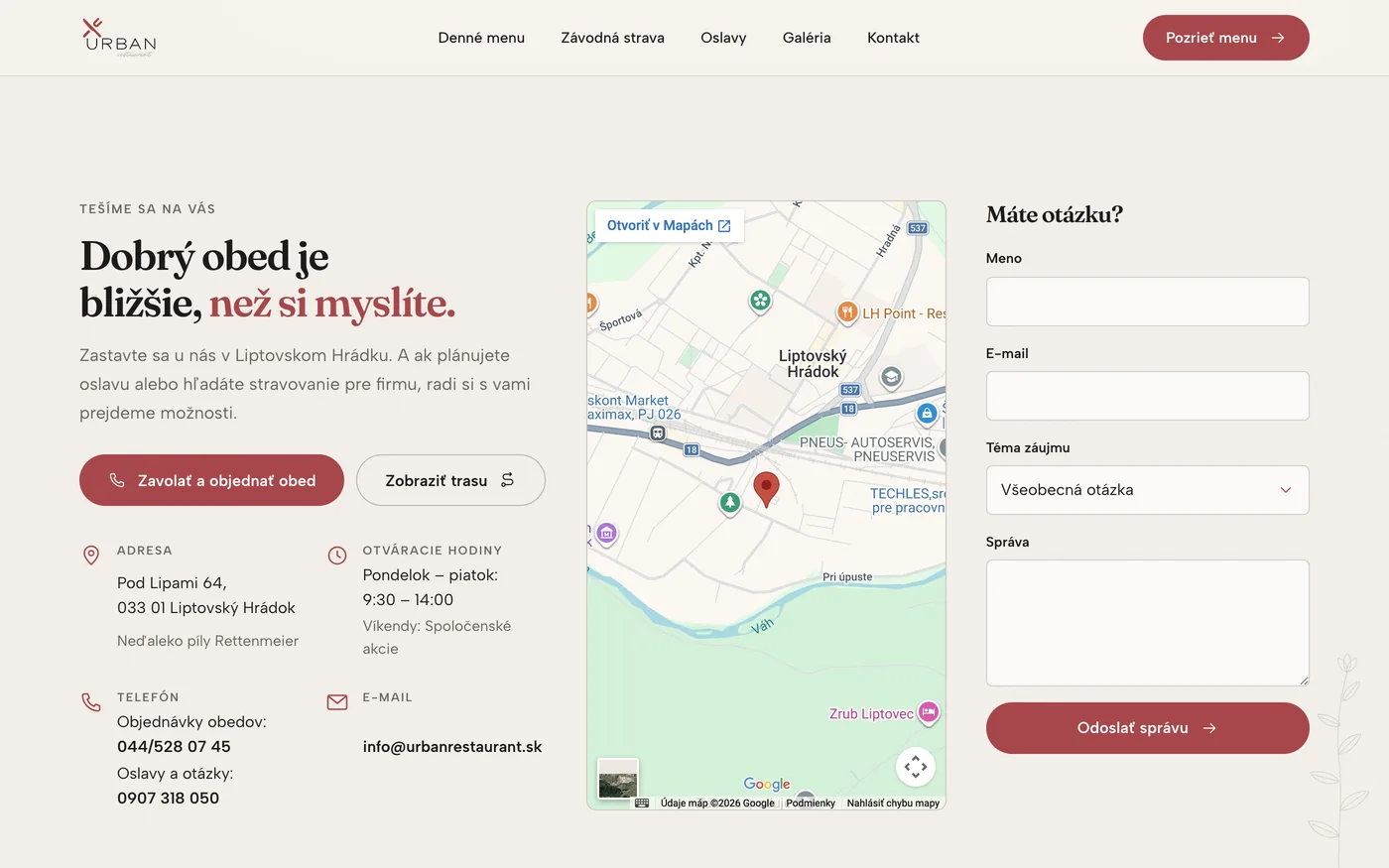Open the Denné menu nav item
The image size is (1389, 868).
481,38
